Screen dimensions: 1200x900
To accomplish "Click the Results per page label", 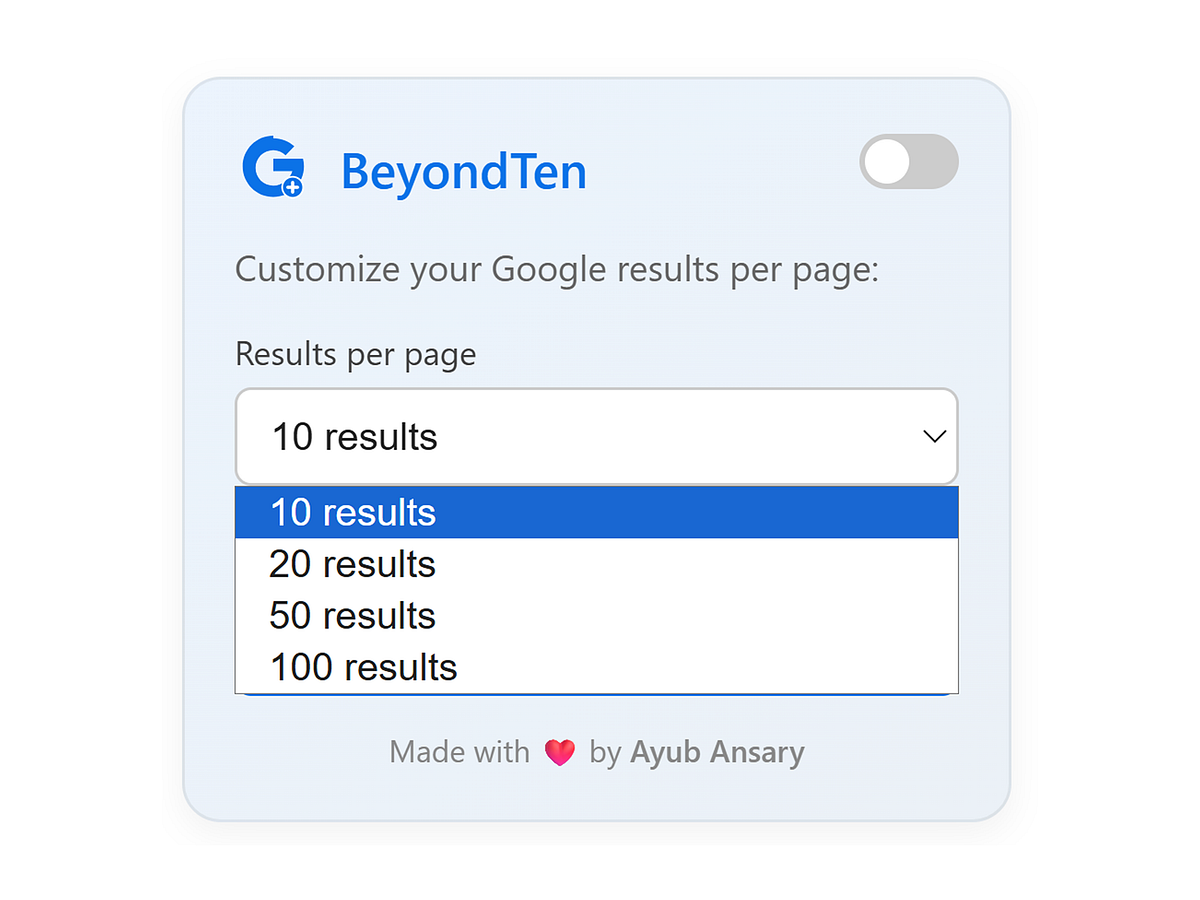I will point(355,354).
